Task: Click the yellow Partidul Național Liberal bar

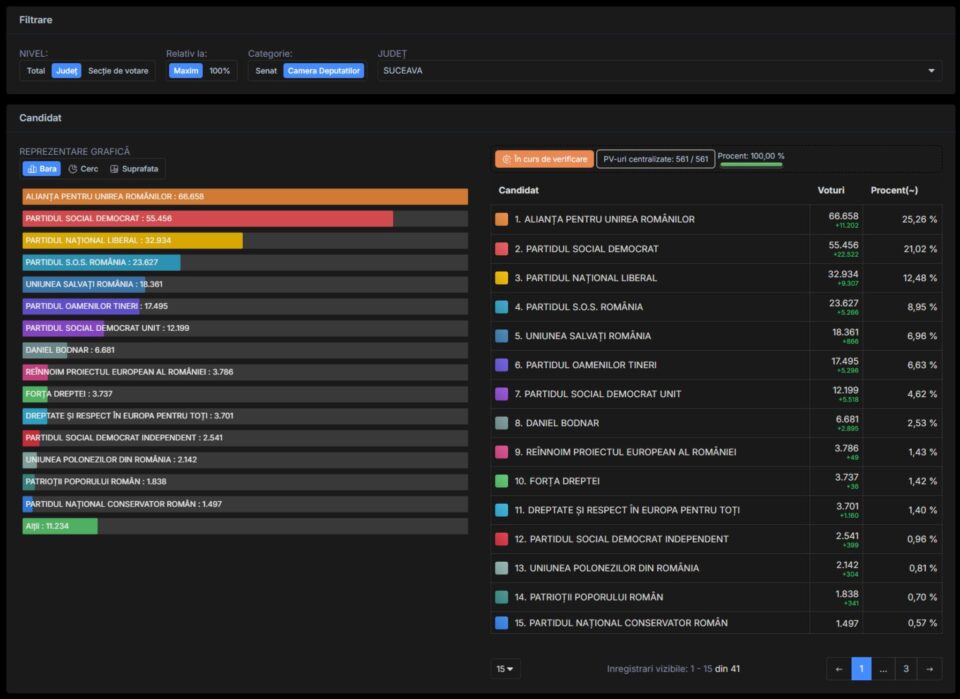Action: coord(132,241)
